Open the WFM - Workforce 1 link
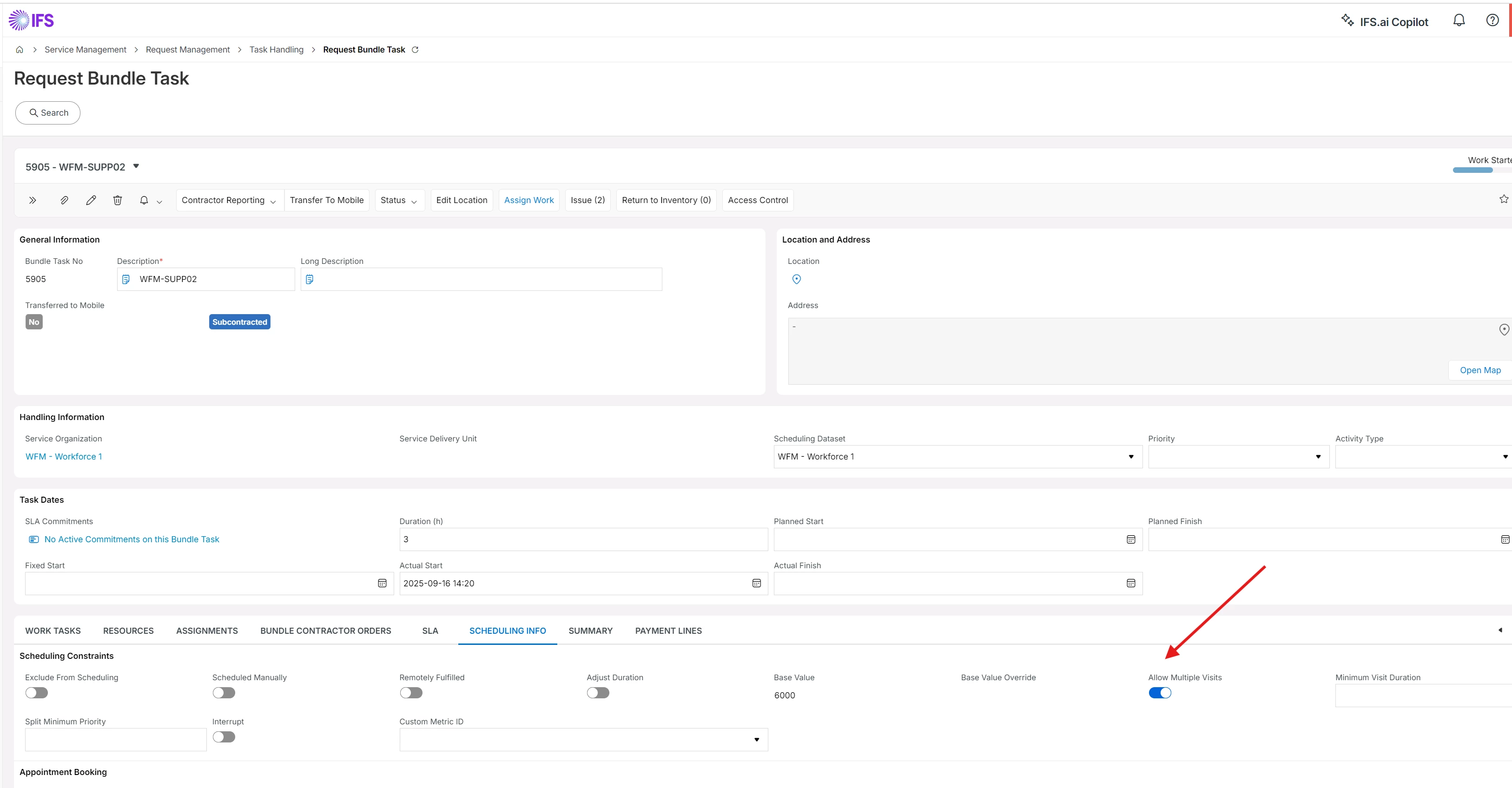 tap(64, 456)
